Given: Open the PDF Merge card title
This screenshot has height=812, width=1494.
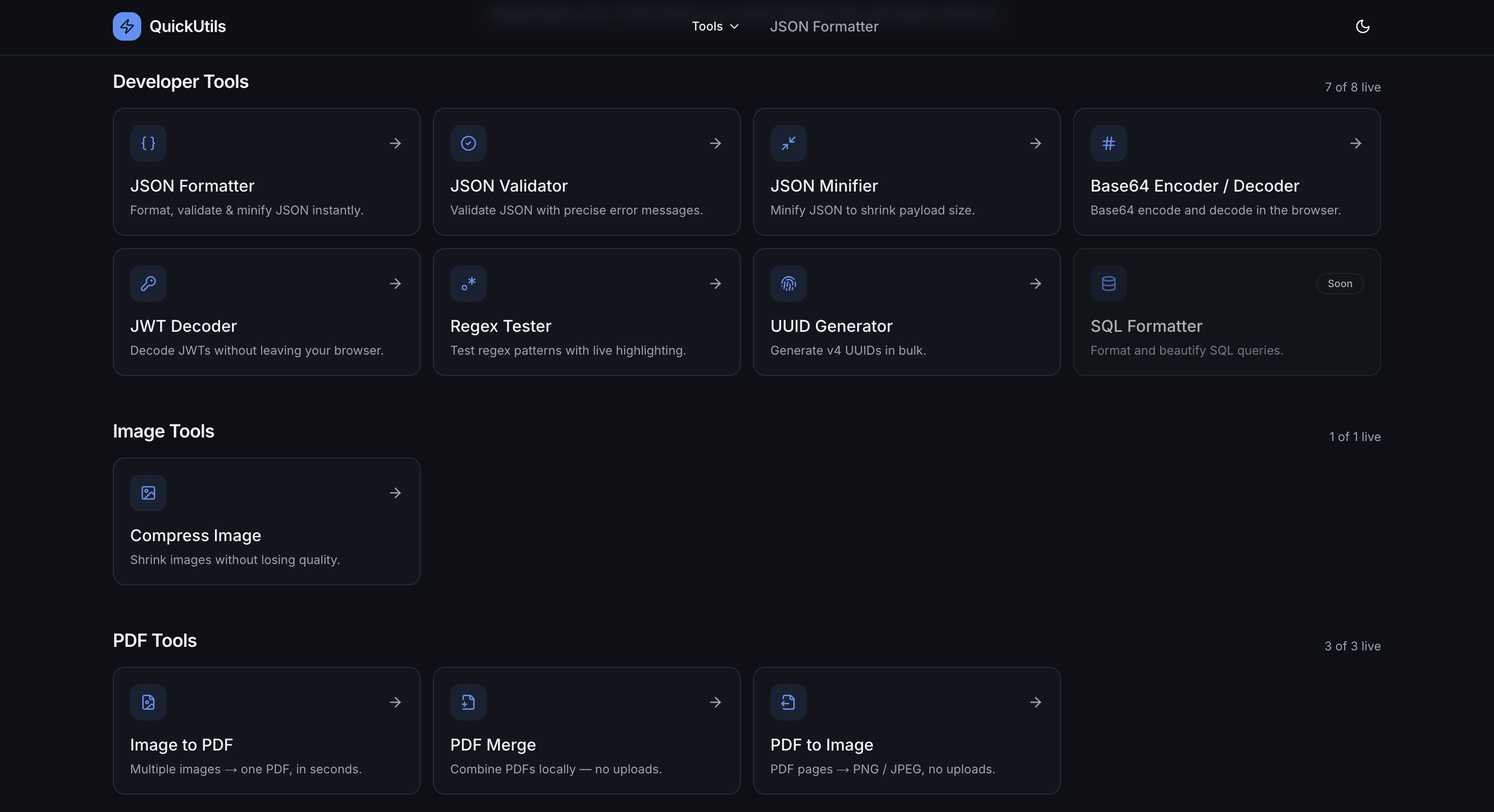Looking at the screenshot, I should click(x=493, y=745).
